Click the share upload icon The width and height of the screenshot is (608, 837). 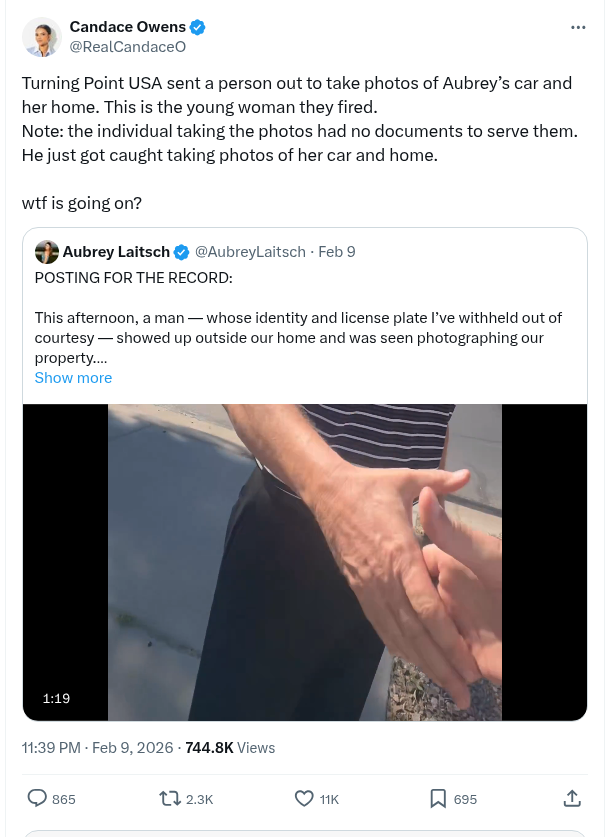(572, 798)
